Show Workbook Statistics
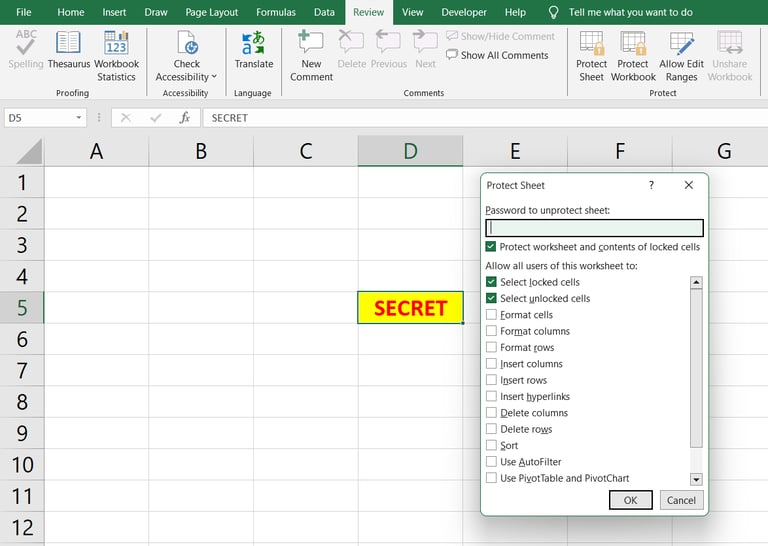Image resolution: width=768 pixels, height=546 pixels. tap(116, 55)
